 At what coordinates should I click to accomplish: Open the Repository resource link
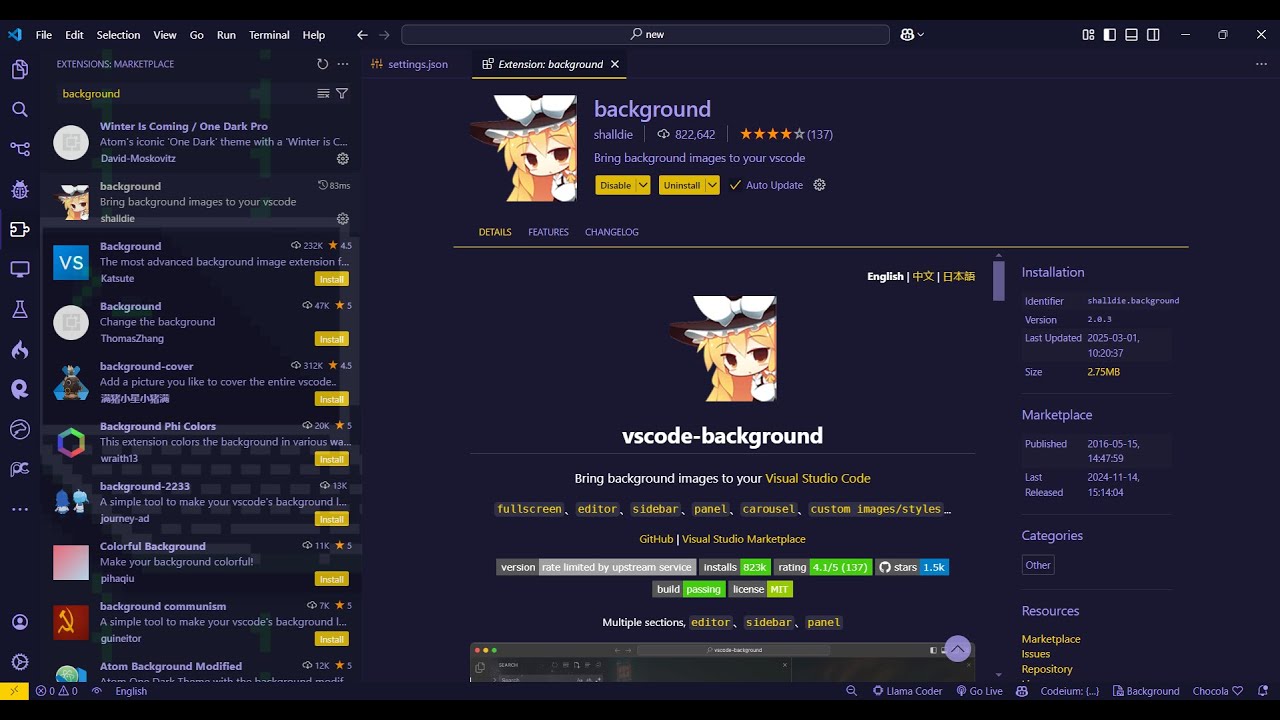[1047, 669]
